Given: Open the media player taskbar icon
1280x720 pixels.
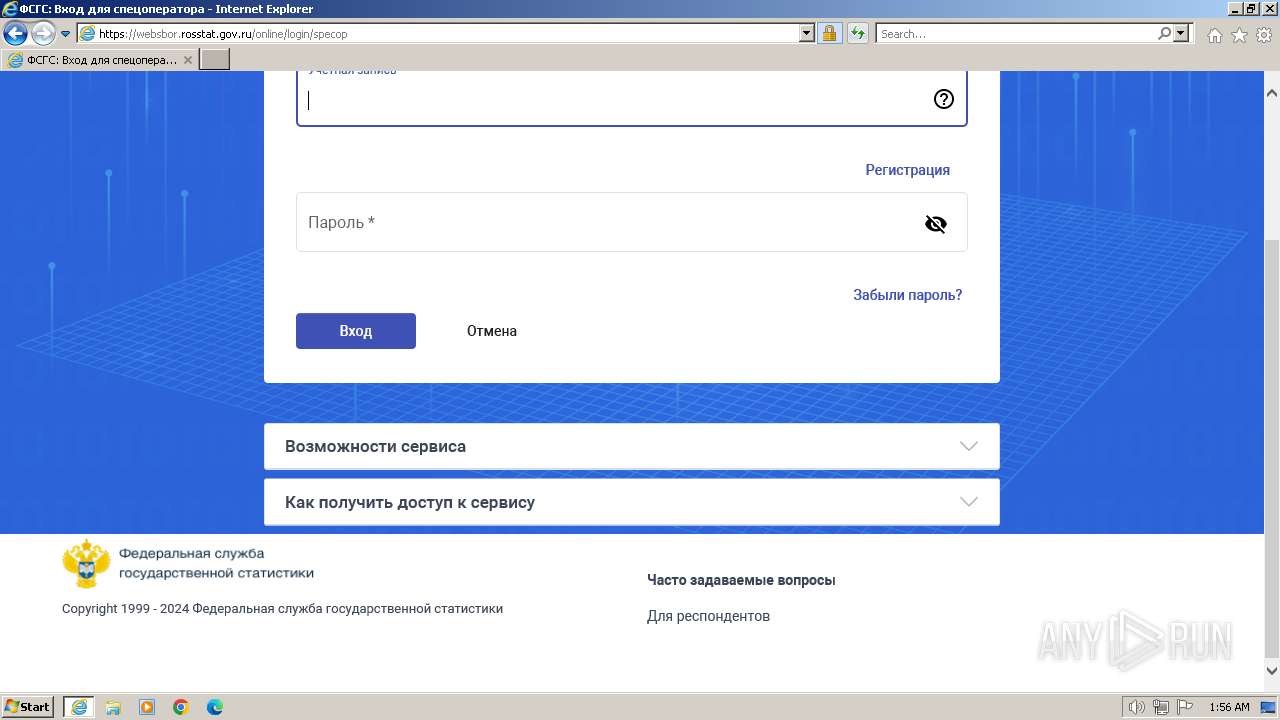Looking at the screenshot, I should 147,707.
